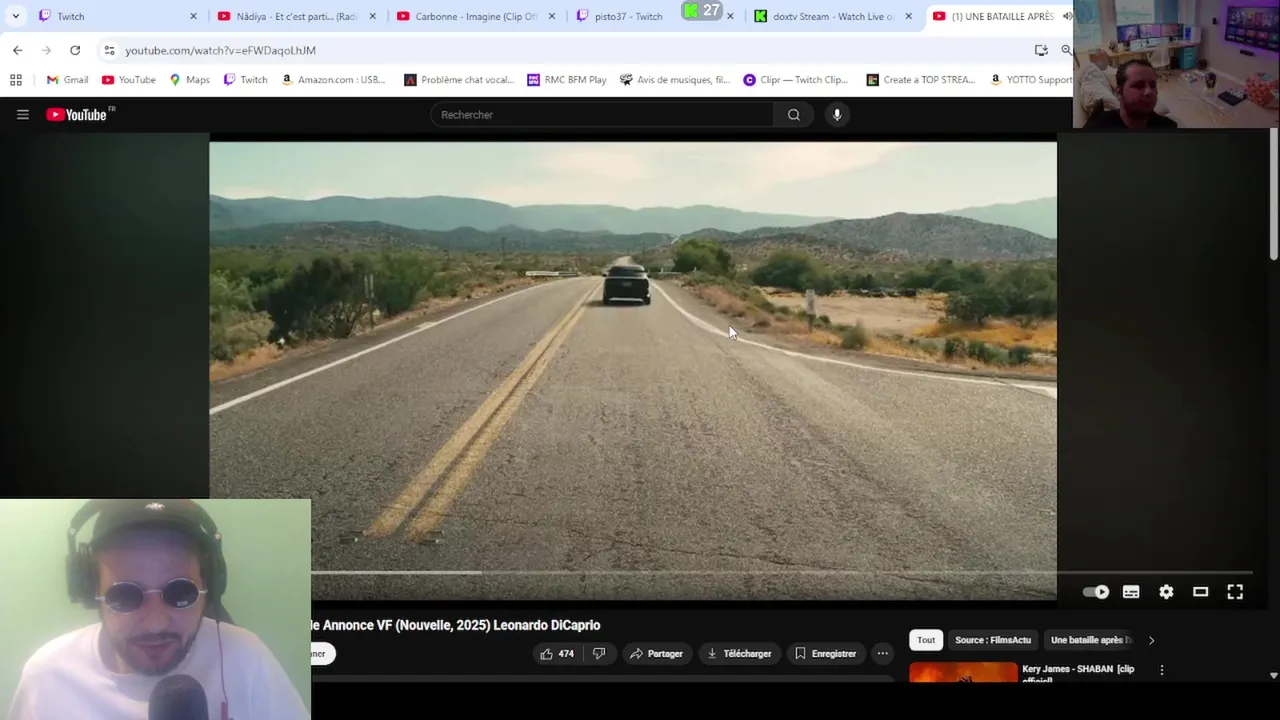Open the Problème chat vocal bookmark

(x=458, y=80)
